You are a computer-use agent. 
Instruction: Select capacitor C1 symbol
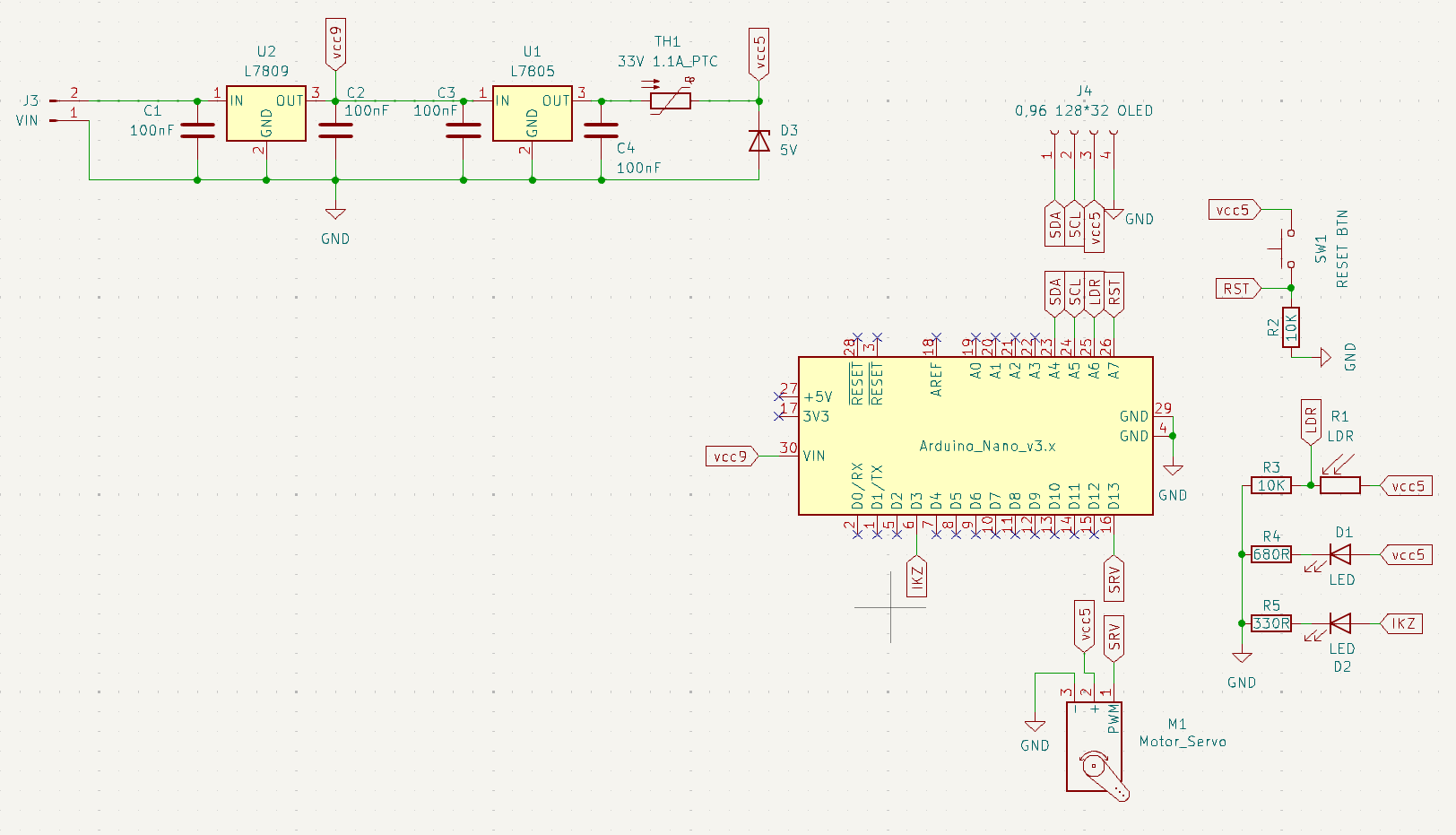coord(197,131)
